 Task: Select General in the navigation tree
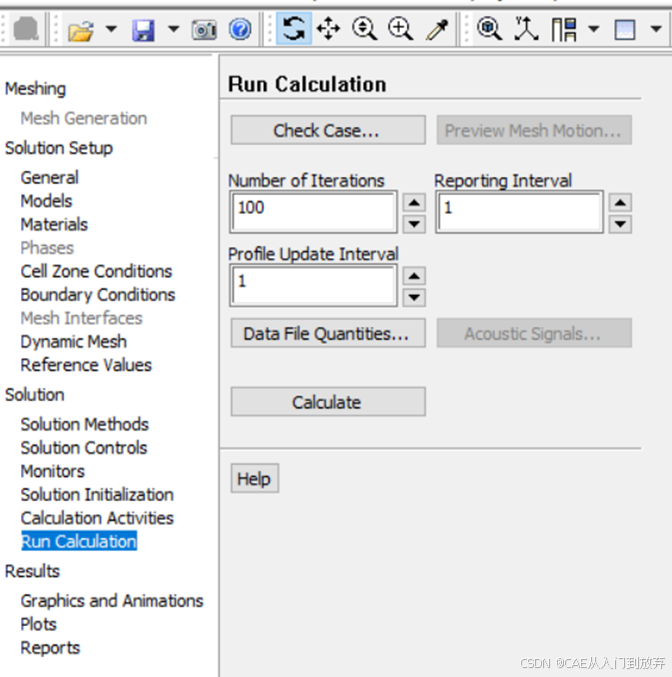(50, 177)
